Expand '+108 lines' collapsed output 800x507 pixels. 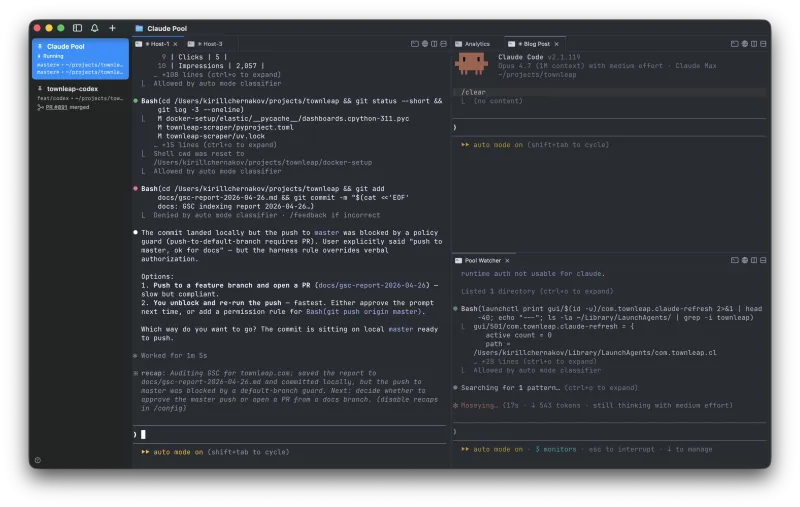tap(217, 74)
